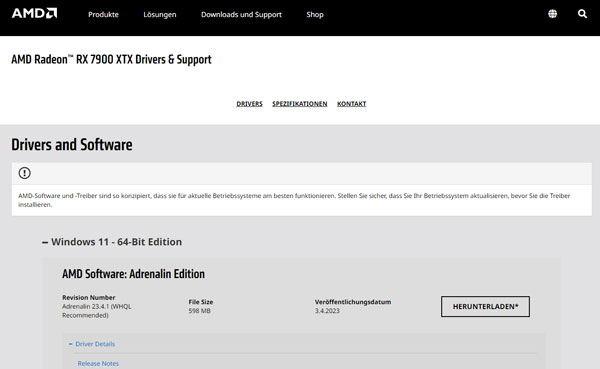Open the Shop menu
Image resolution: width=600 pixels, height=369 pixels.
click(x=315, y=15)
